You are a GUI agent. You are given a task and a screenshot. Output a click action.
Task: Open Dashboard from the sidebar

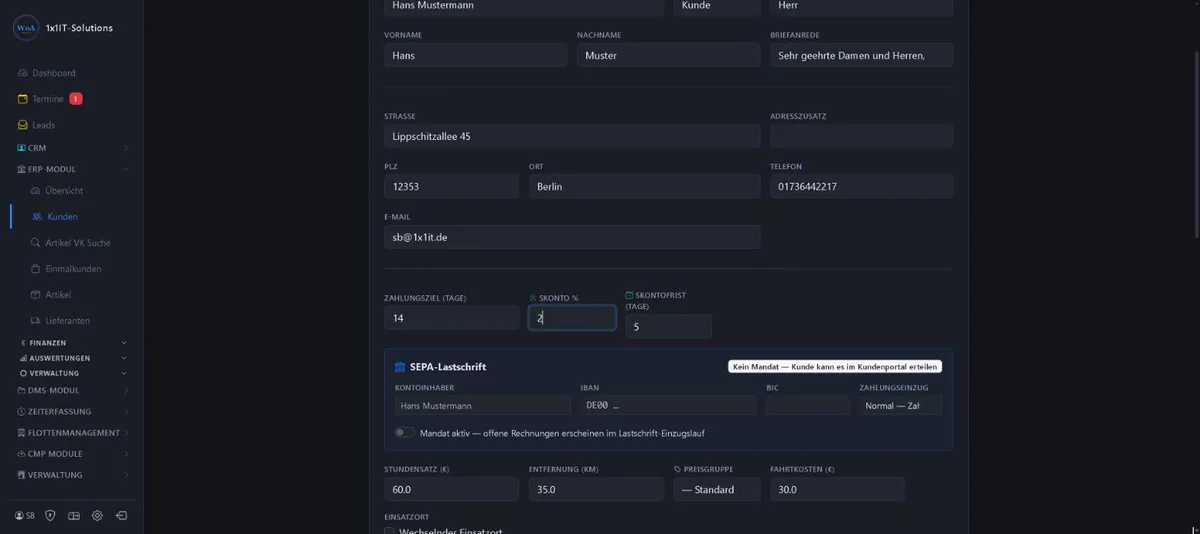pyautogui.click(x=46, y=73)
